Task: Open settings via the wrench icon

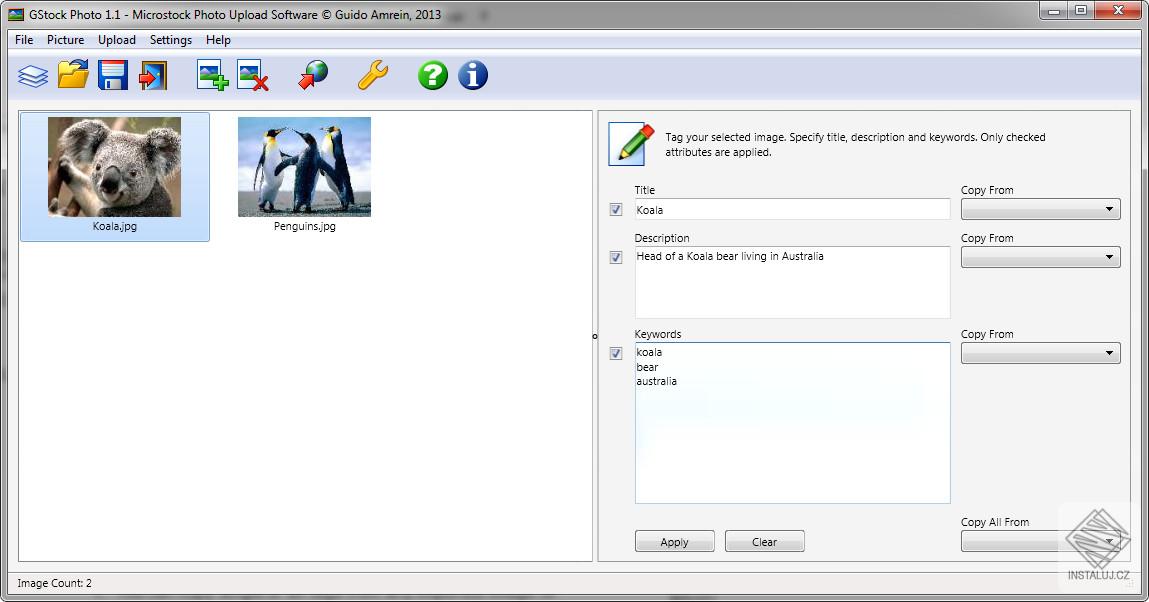Action: click(x=373, y=75)
